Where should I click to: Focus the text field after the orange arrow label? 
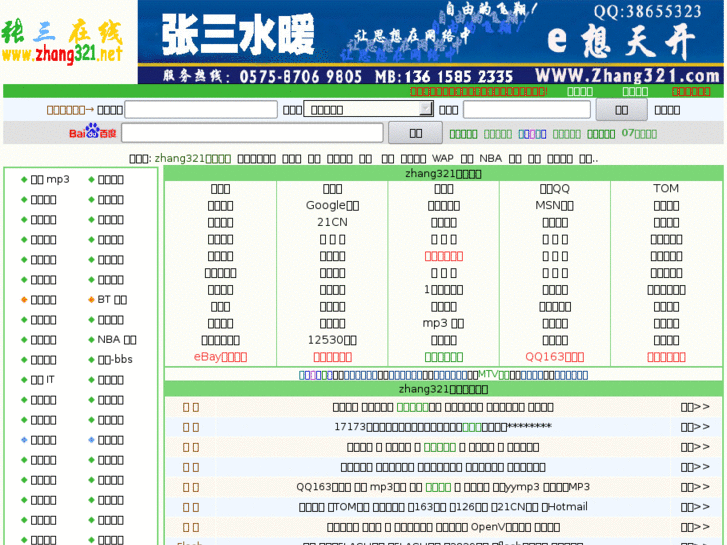tap(201, 110)
